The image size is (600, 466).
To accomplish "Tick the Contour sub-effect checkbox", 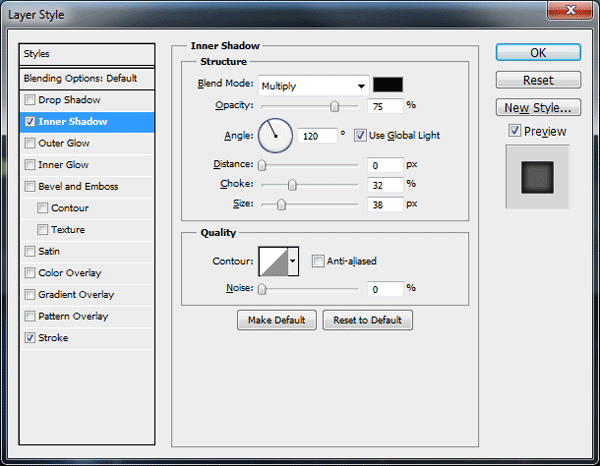I will tap(42, 208).
